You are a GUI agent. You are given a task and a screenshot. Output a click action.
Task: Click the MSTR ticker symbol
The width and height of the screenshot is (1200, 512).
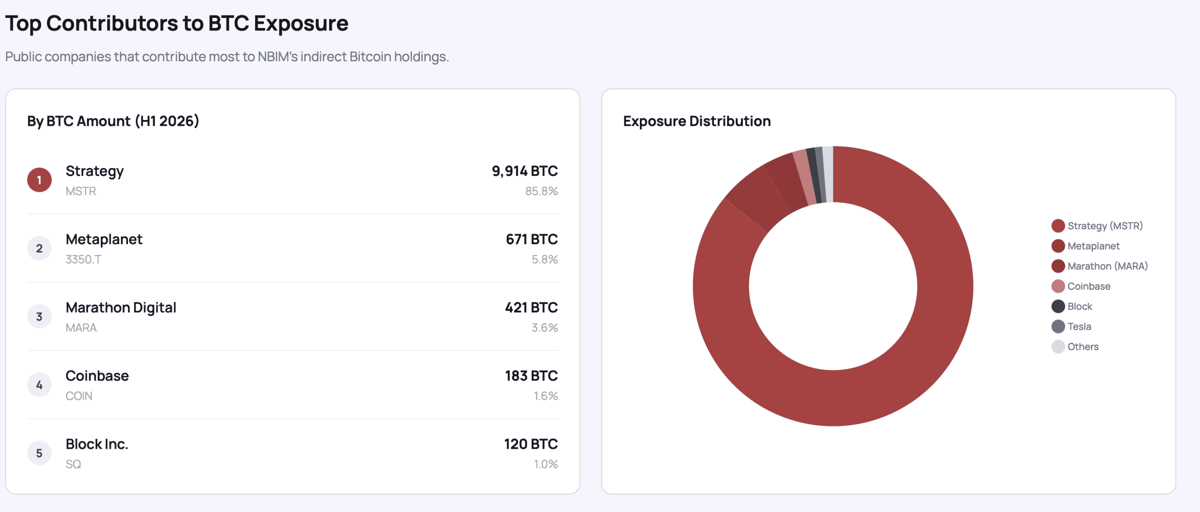coord(81,191)
